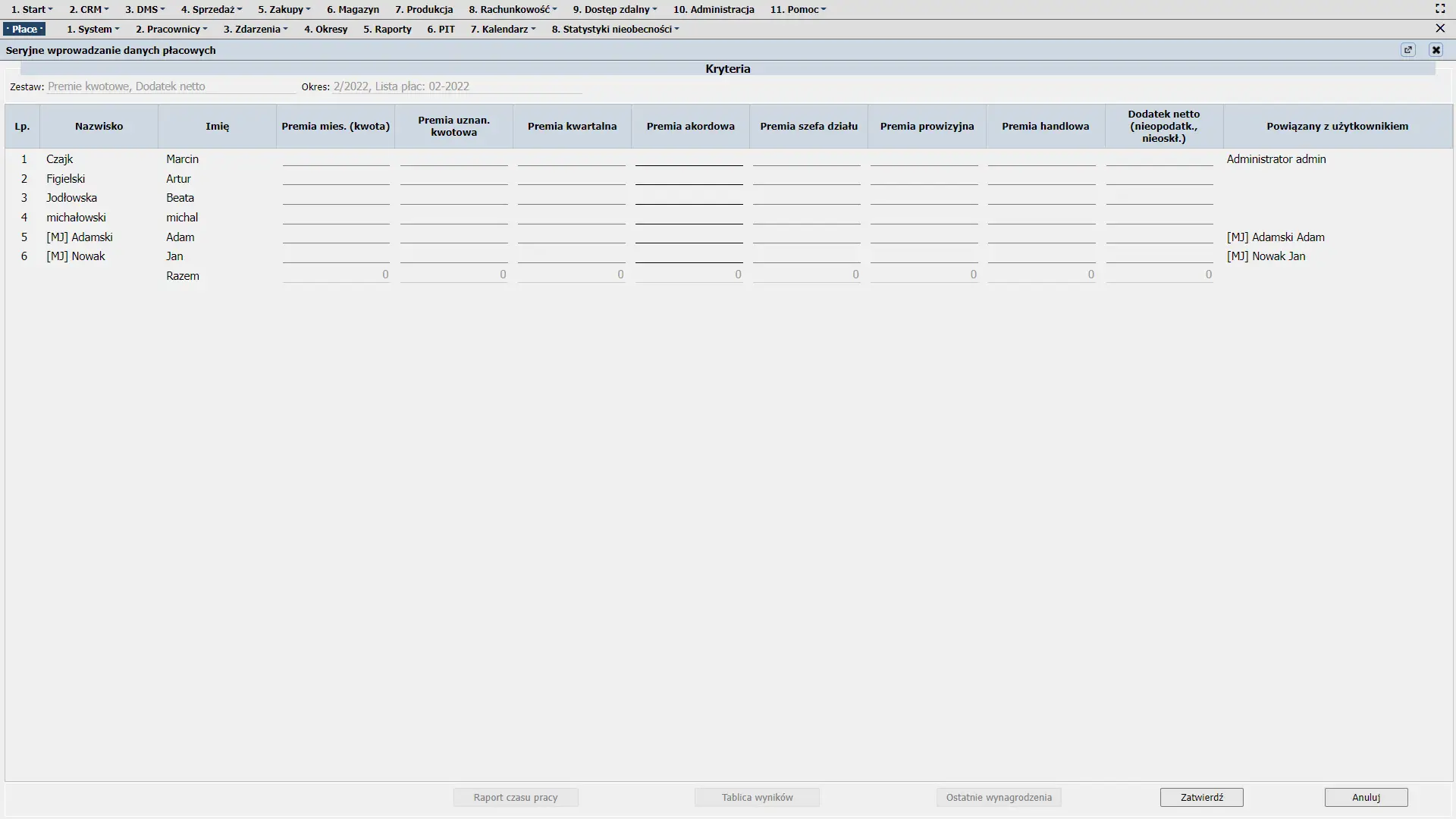Expand the 2. Pracownicy menu

coord(171,29)
